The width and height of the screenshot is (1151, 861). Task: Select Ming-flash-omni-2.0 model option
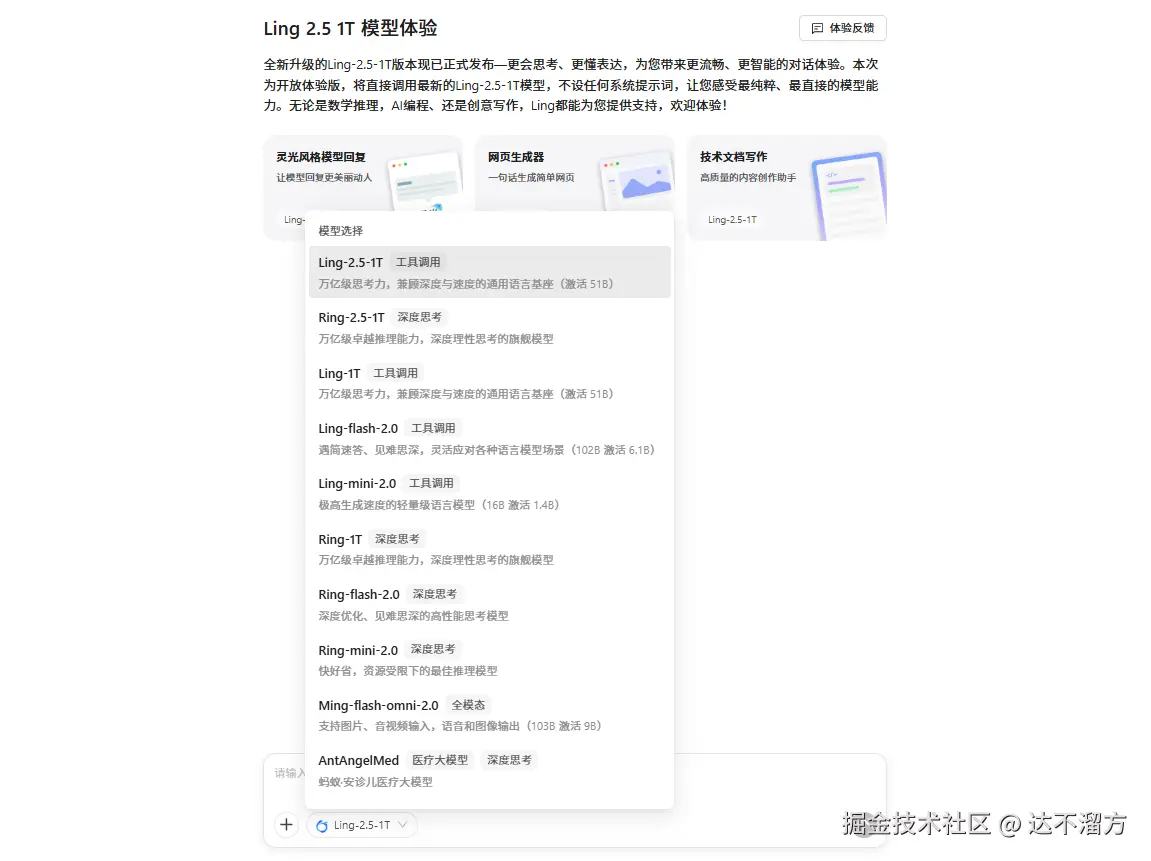click(x=490, y=715)
